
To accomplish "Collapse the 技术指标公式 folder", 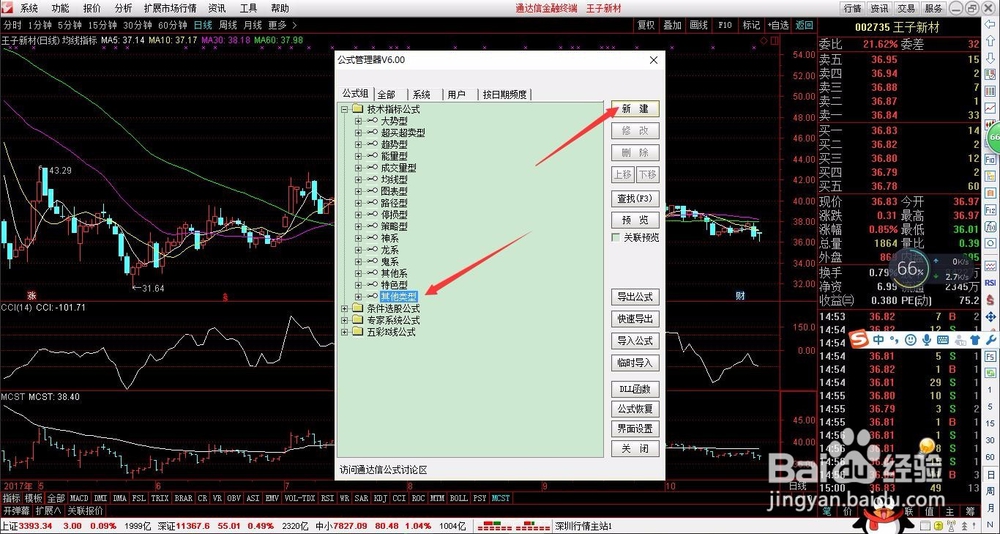I will (345, 109).
